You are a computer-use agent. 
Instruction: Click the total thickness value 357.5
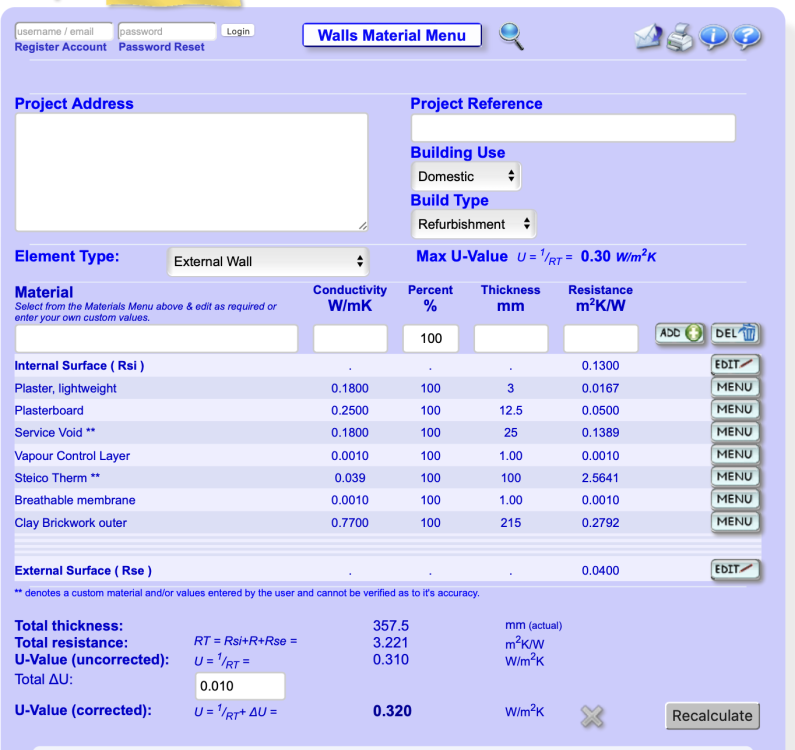coord(391,626)
